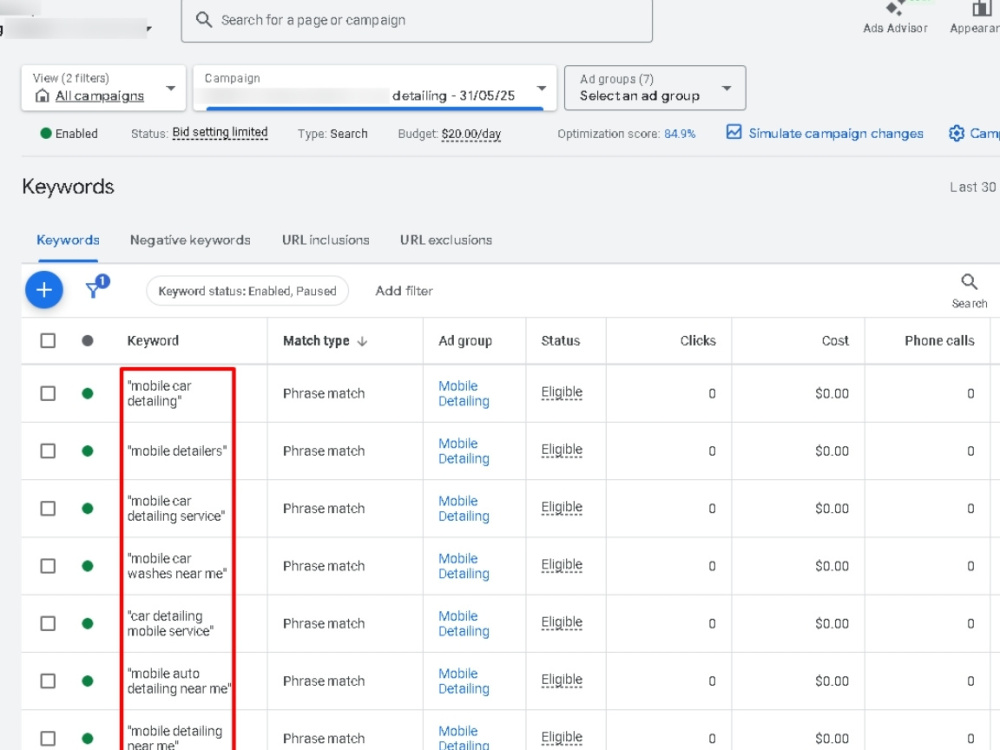Viewport: 1000px width, 750px height.
Task: Expand the account selector arrow
Action: pyautogui.click(x=149, y=29)
